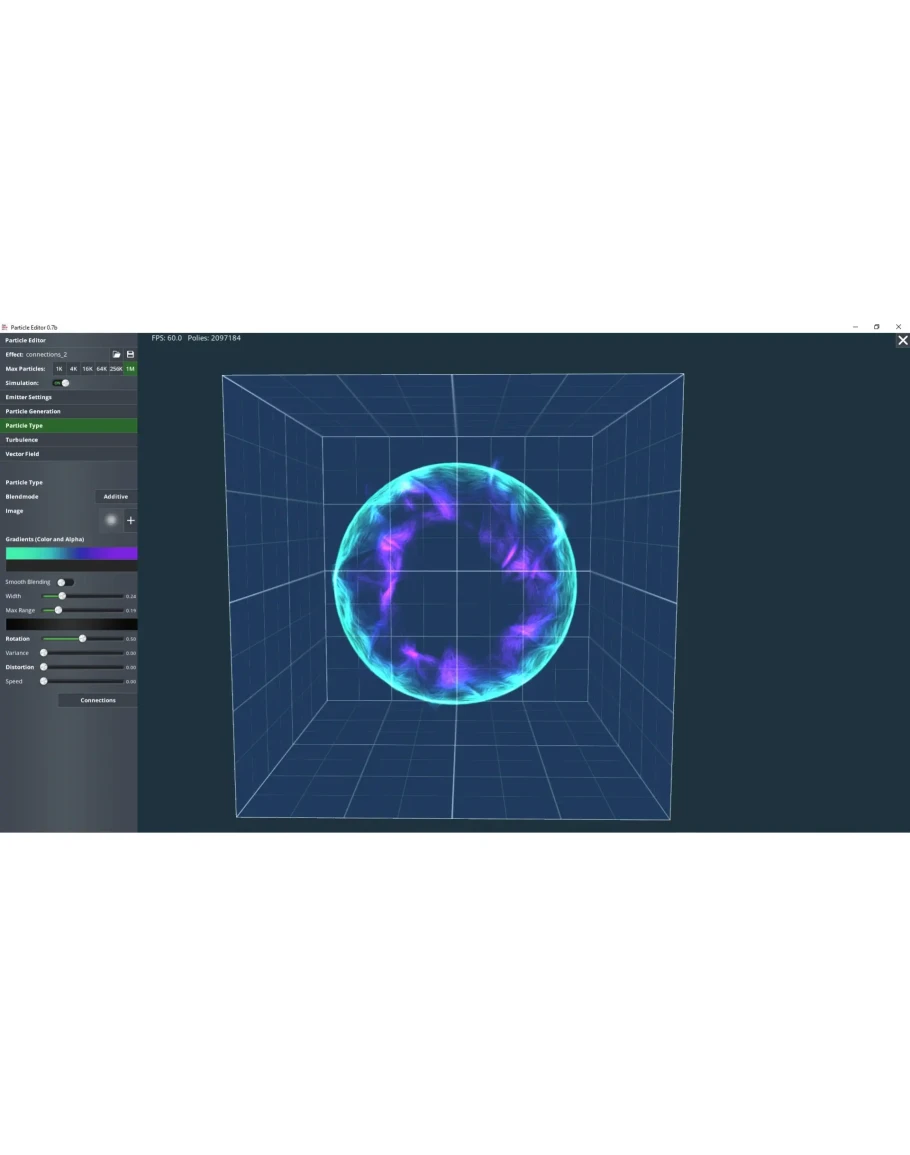Minimize the Particle Editor window
This screenshot has width=910, height=1155.
click(x=855, y=327)
